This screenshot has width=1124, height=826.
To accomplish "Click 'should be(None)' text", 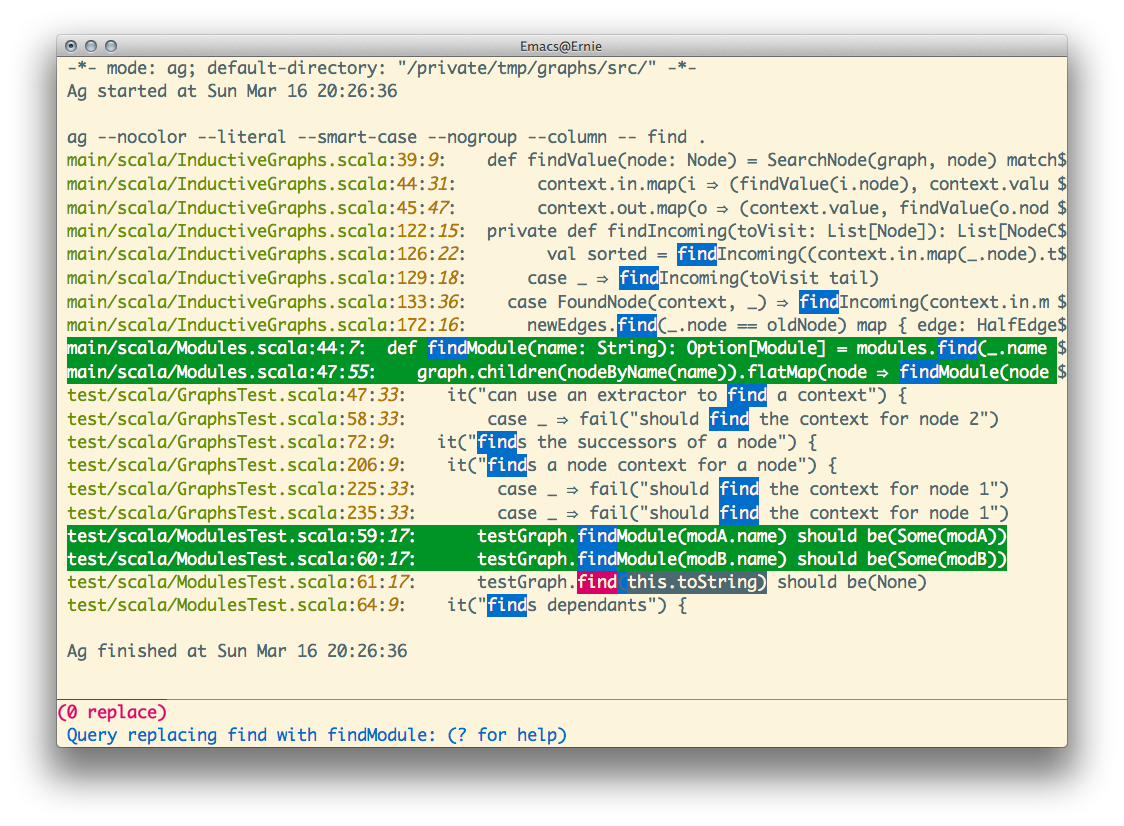I will 852,582.
